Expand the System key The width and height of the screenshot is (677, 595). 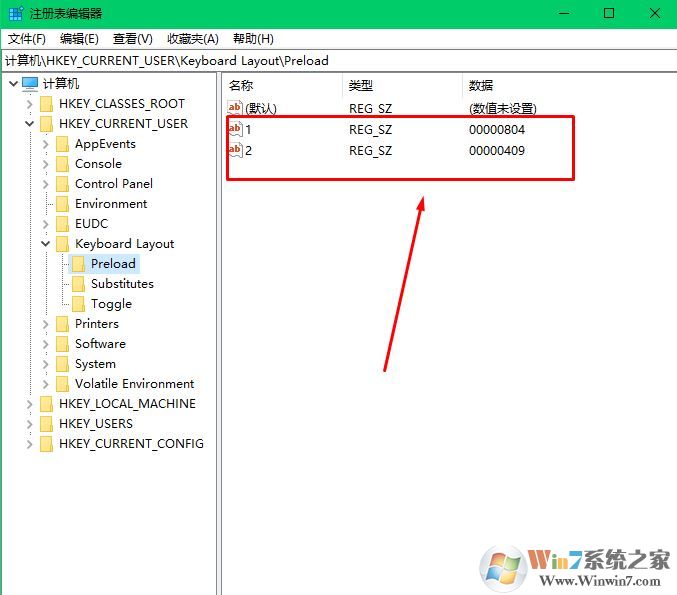46,364
